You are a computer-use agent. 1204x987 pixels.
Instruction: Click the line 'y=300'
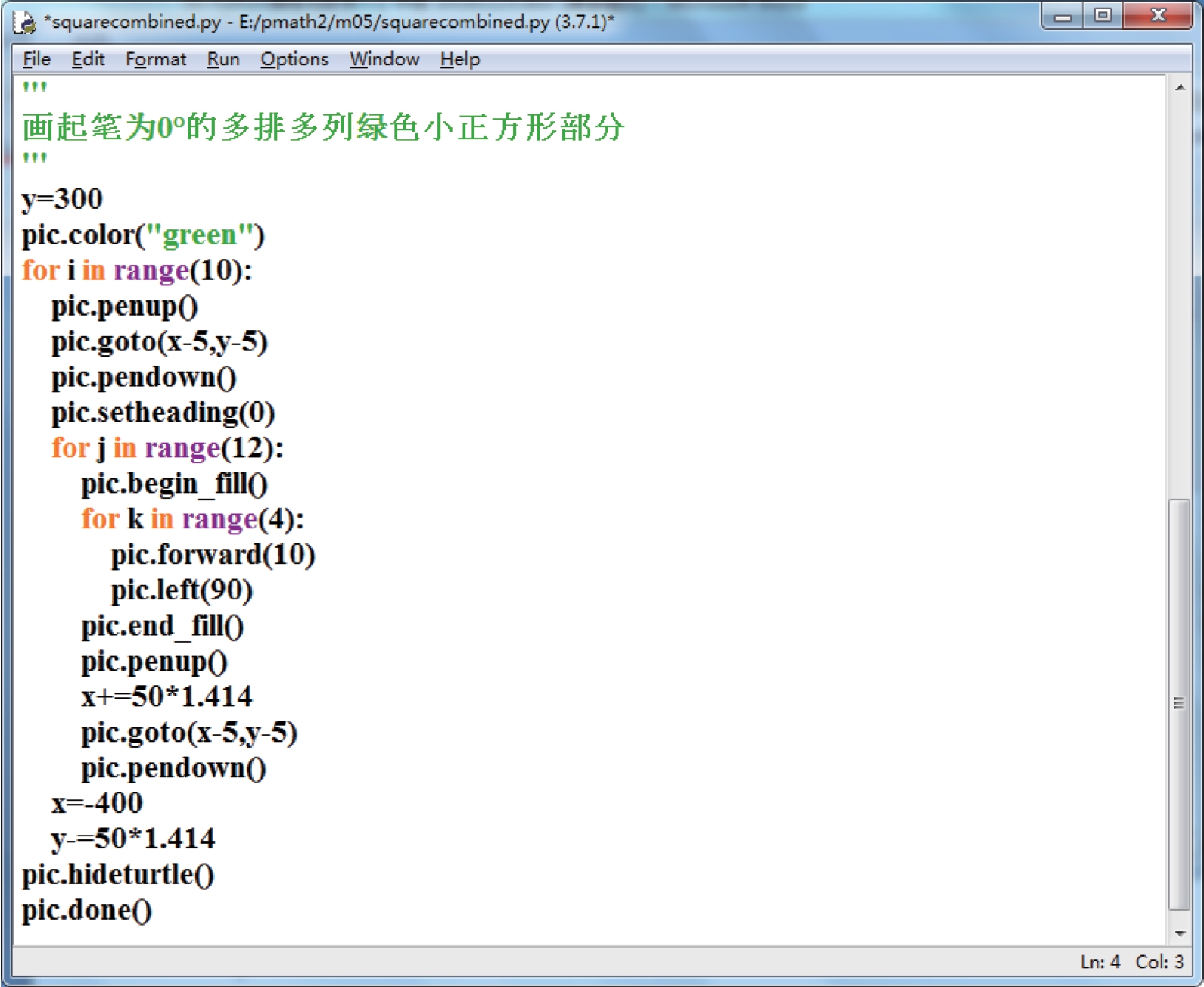62,199
